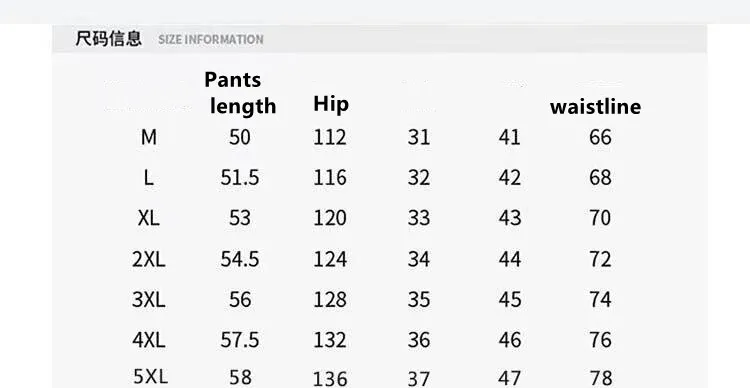Select the M size row label
This screenshot has width=750, height=388.
(x=149, y=137)
